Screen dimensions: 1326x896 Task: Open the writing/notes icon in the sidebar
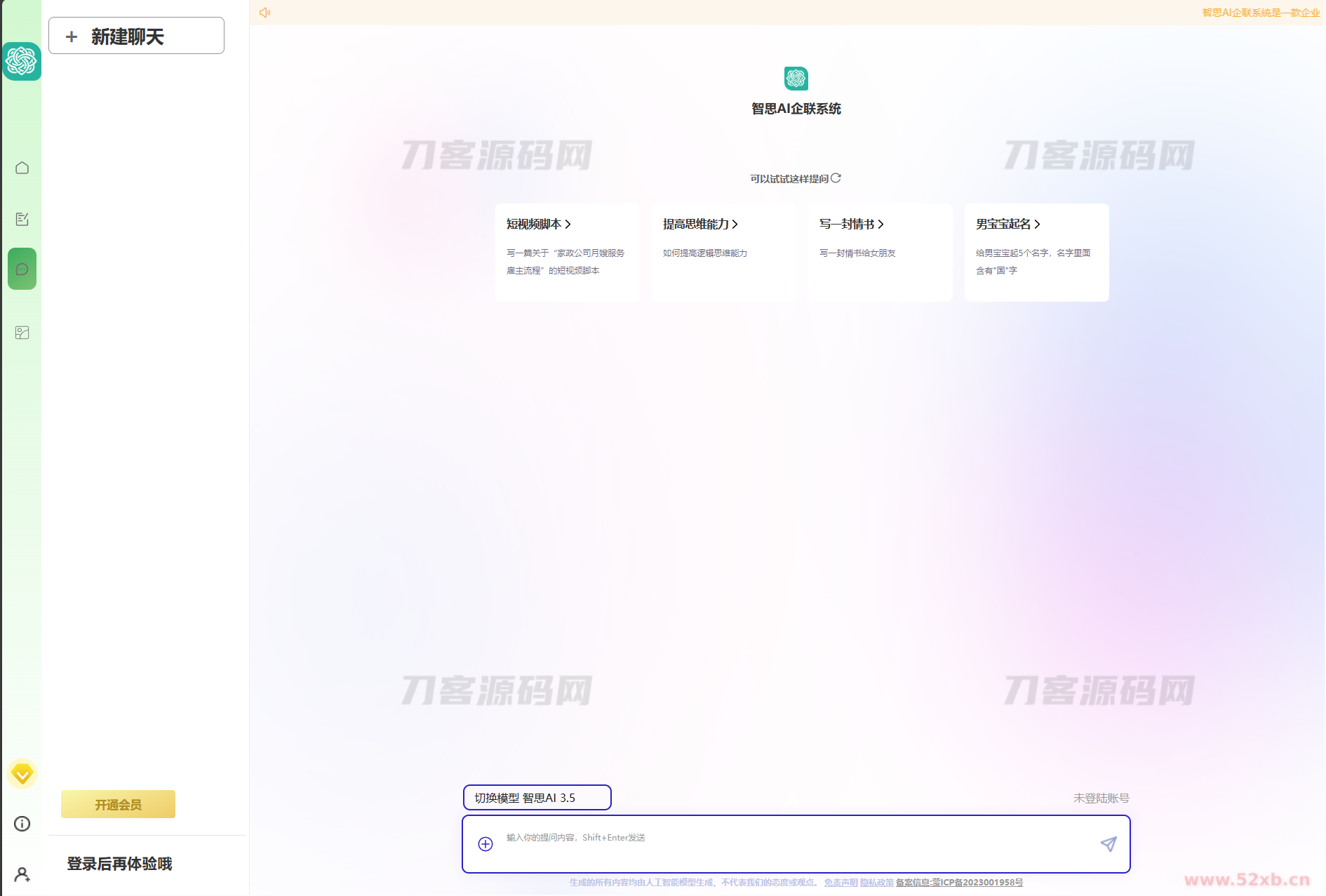22,219
